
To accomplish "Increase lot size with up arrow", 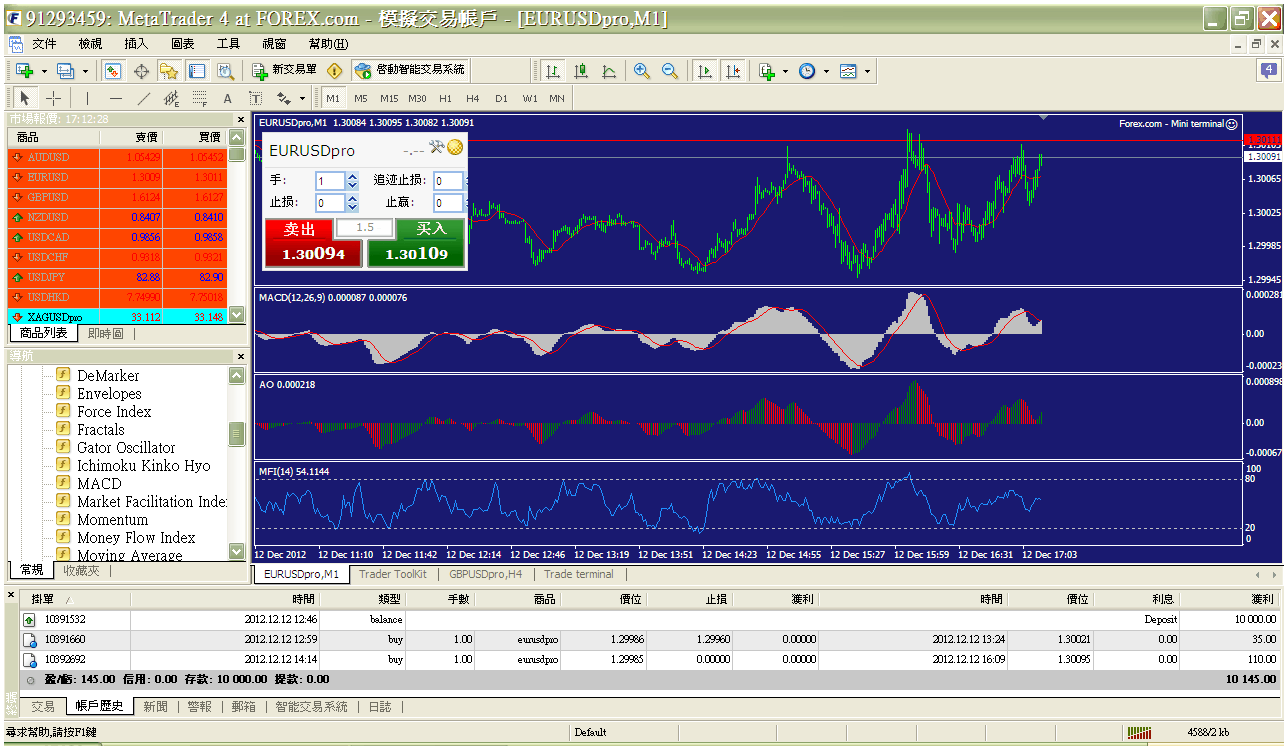I will [x=352, y=177].
